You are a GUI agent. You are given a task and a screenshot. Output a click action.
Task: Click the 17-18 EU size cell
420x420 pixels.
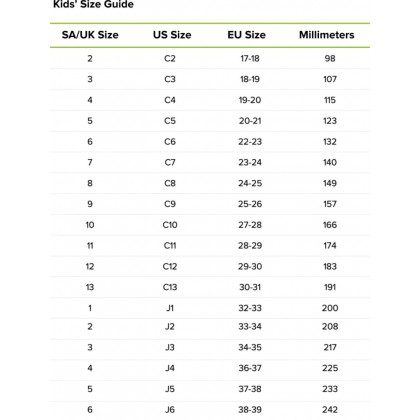pyautogui.click(x=250, y=58)
